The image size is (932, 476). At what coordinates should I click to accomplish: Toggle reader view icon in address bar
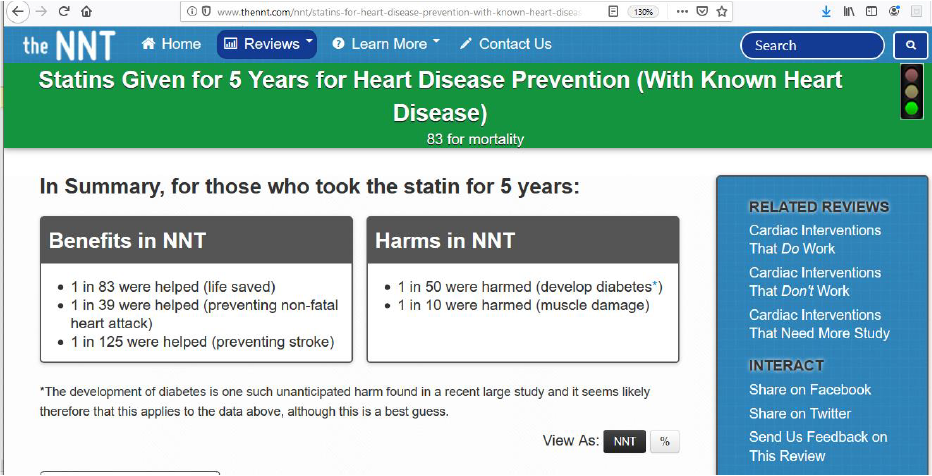612,12
